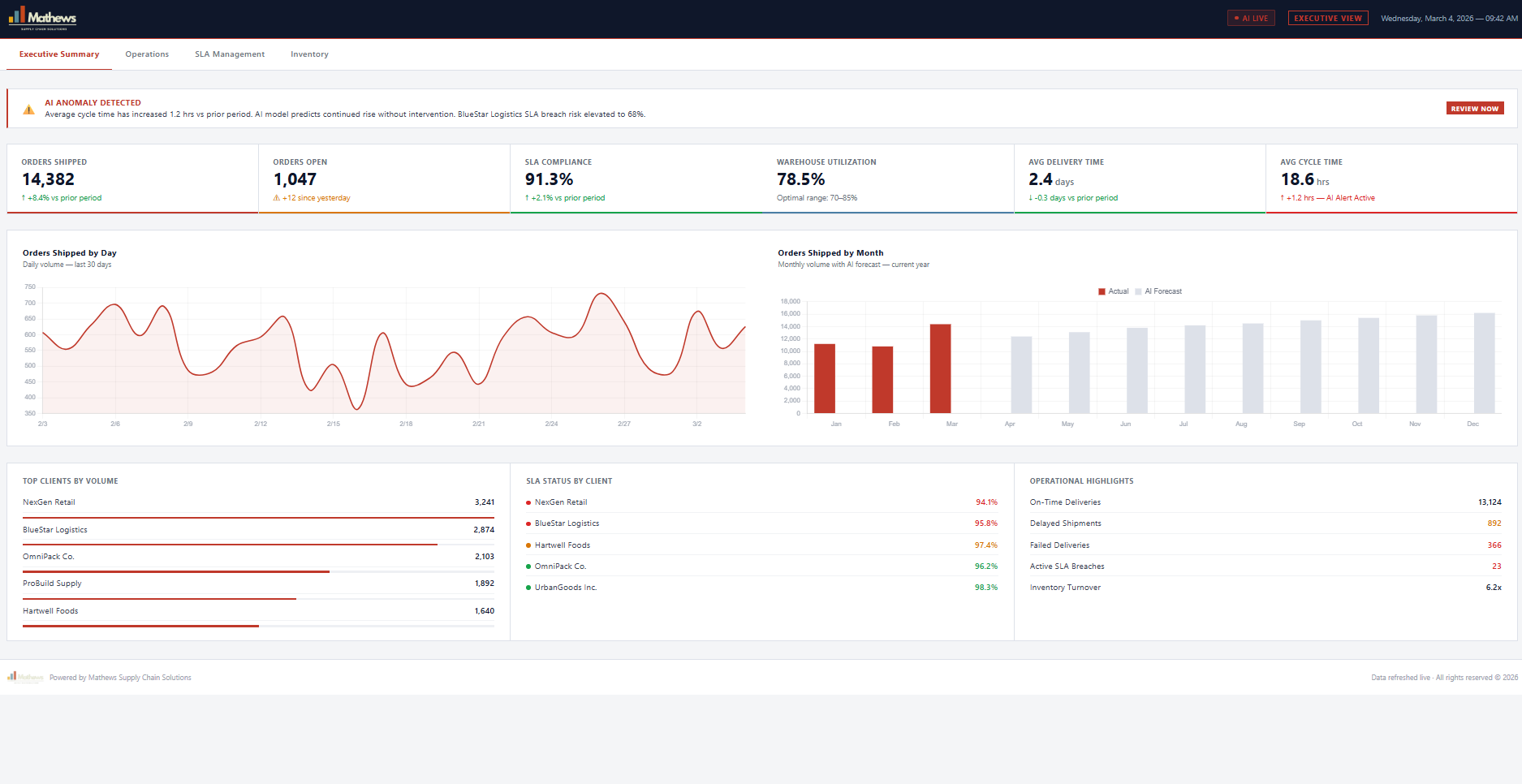The image size is (1522, 784).
Task: Click the January actual bar
Action: [x=825, y=378]
